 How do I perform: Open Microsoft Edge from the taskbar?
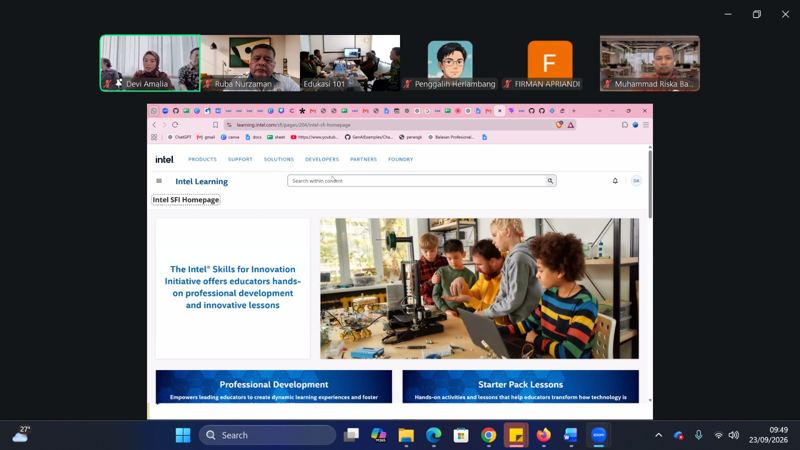tap(434, 435)
